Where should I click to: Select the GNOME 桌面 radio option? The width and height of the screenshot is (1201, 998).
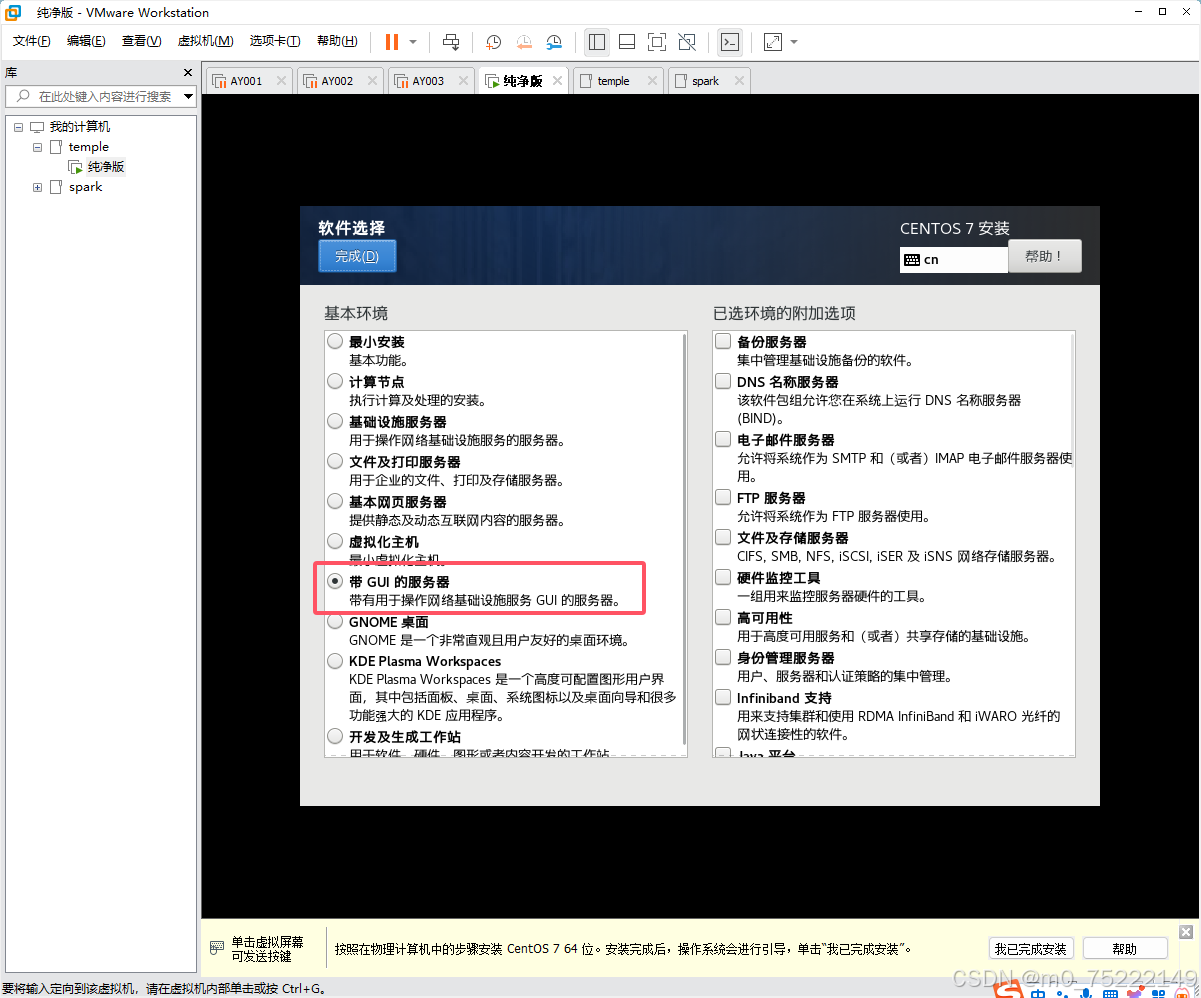click(x=335, y=622)
